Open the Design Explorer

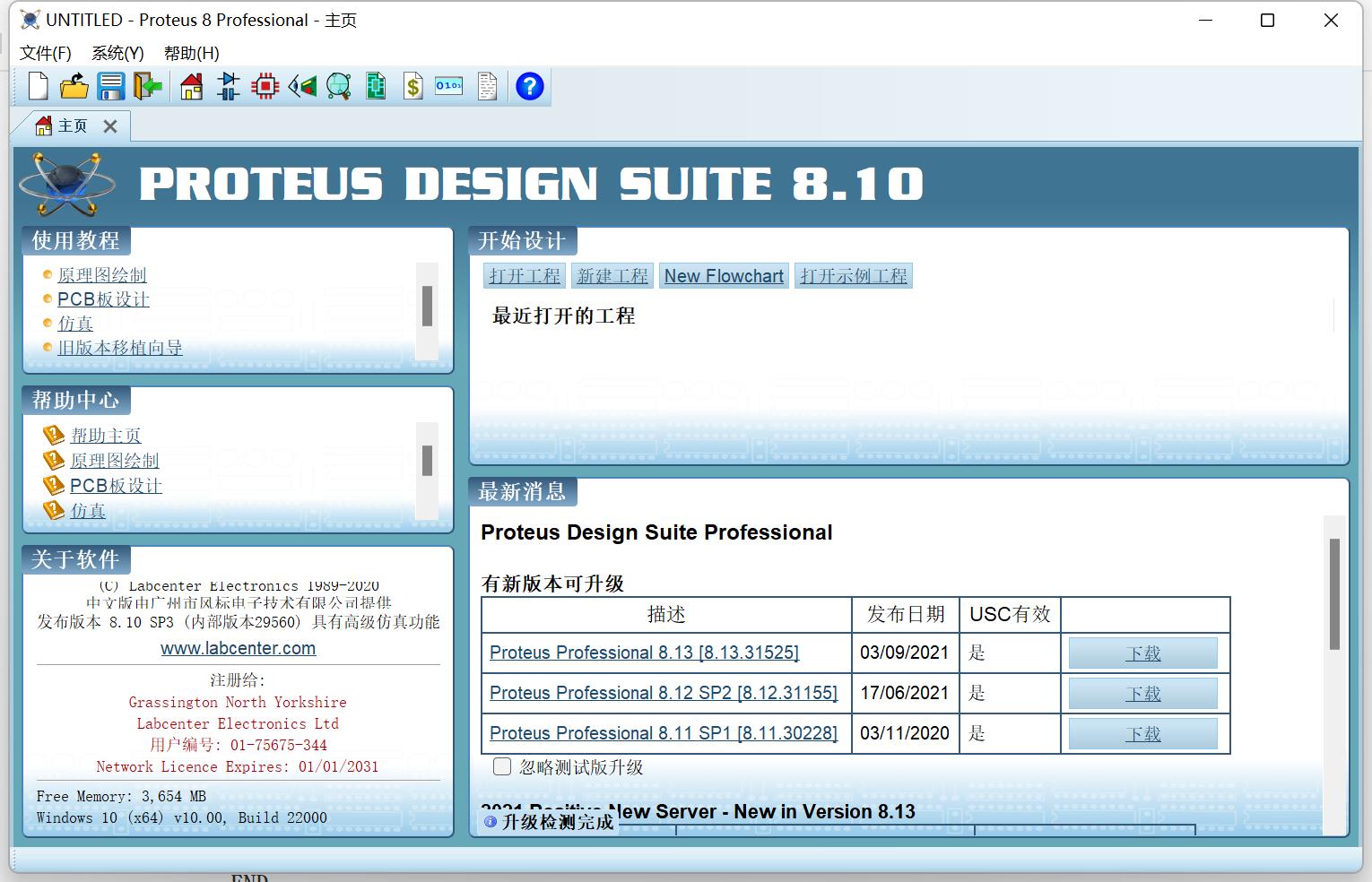tap(376, 86)
